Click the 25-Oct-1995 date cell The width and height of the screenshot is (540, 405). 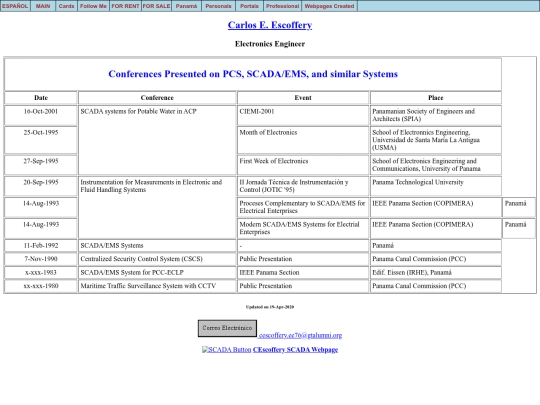pos(41,140)
